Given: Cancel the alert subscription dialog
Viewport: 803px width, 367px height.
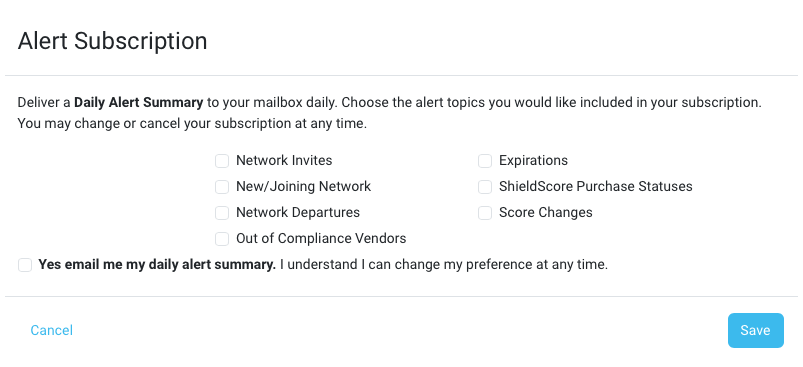Looking at the screenshot, I should [x=52, y=331].
